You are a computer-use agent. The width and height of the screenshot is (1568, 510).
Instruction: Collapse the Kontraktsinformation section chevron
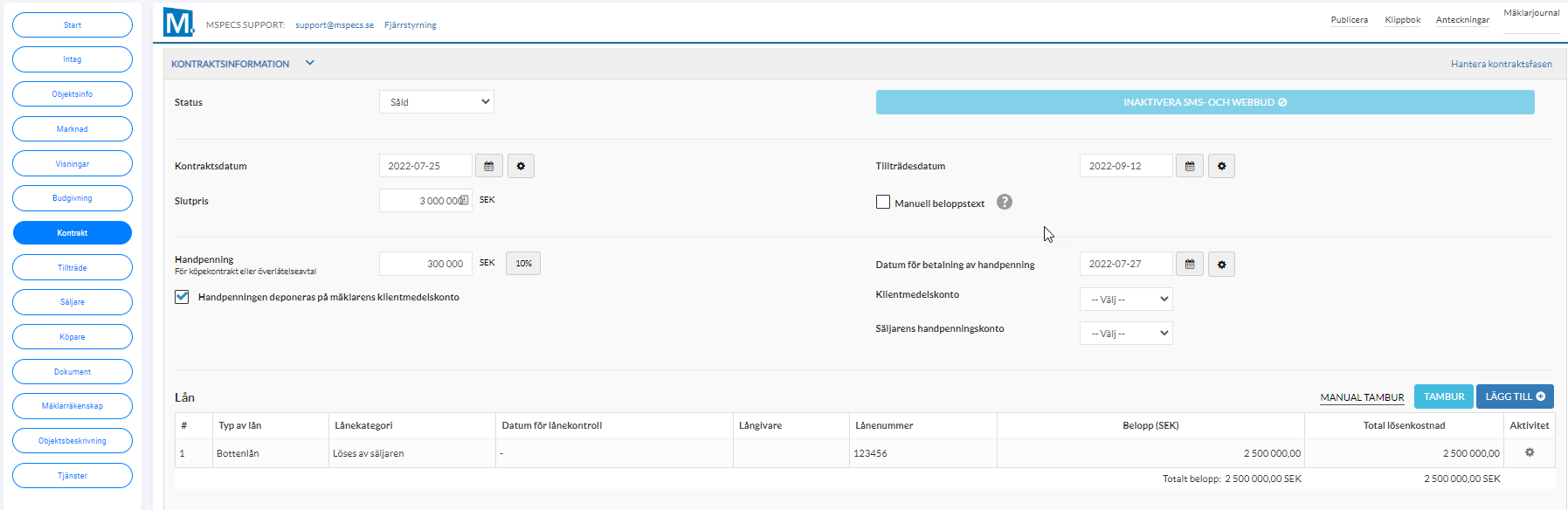tap(310, 63)
